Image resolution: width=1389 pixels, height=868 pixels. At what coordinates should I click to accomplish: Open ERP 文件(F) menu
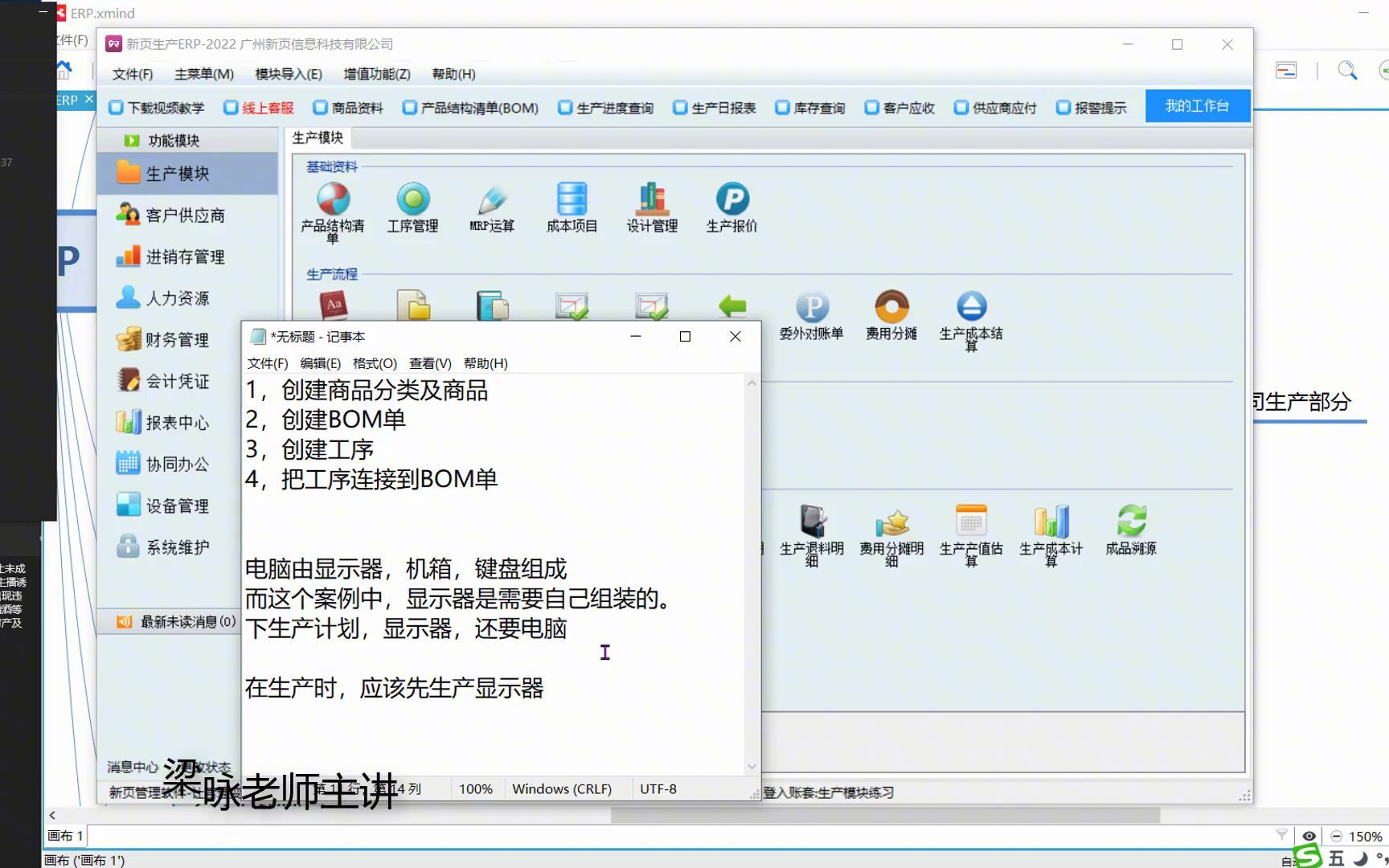(133, 74)
